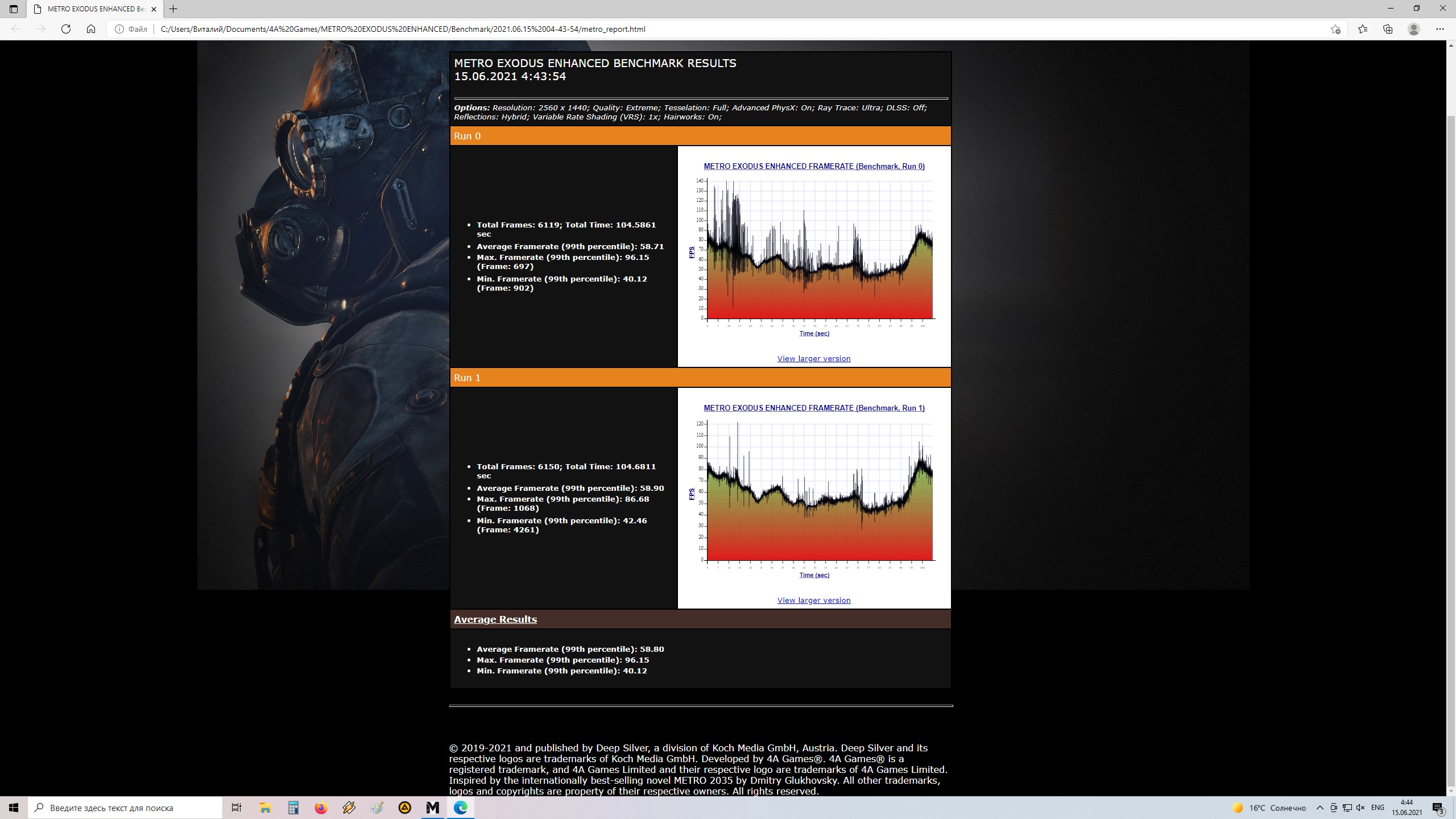
Task: Toggle the muted volume icon in tray
Action: (x=1360, y=808)
